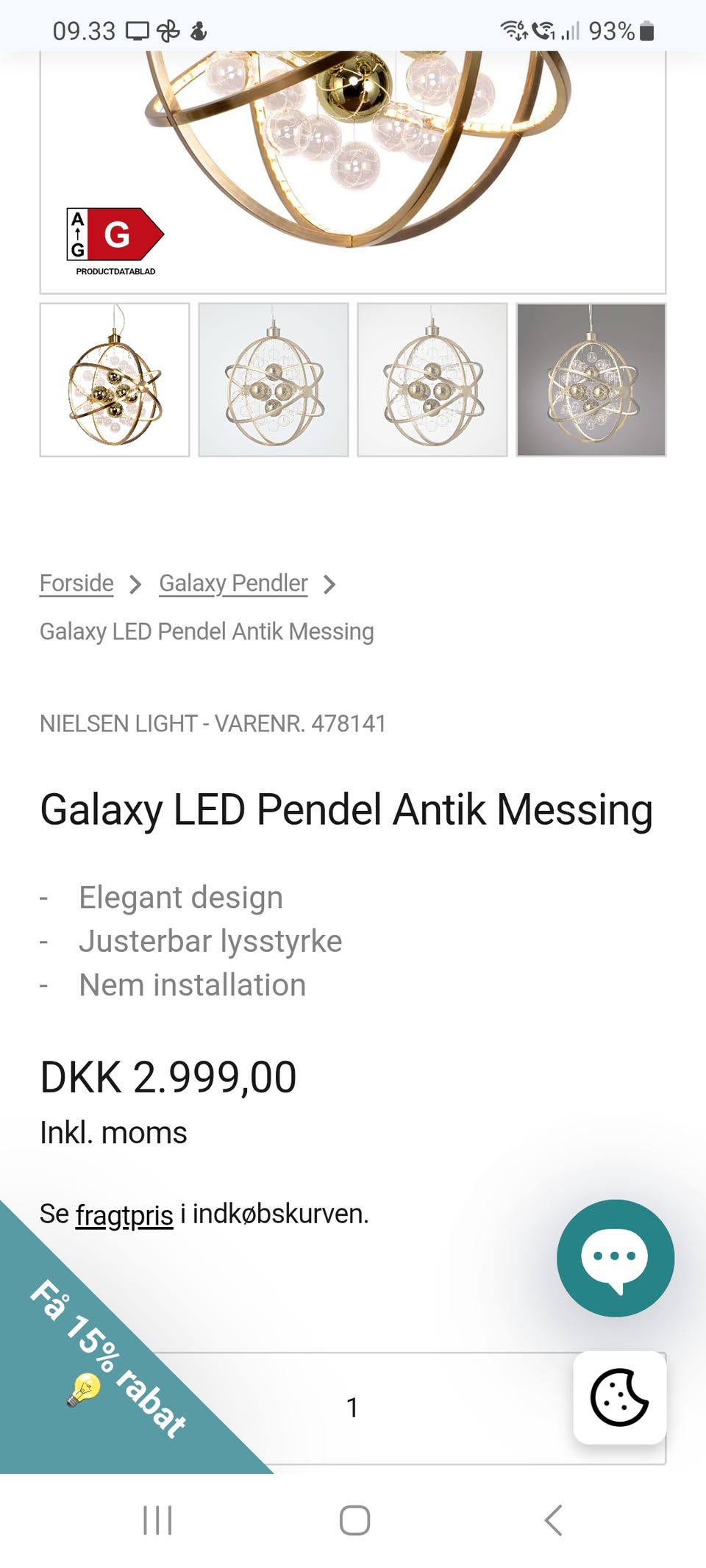This screenshot has width=706, height=1568.
Task: Open the main Galaxy pendant product image
Action: pos(353,147)
